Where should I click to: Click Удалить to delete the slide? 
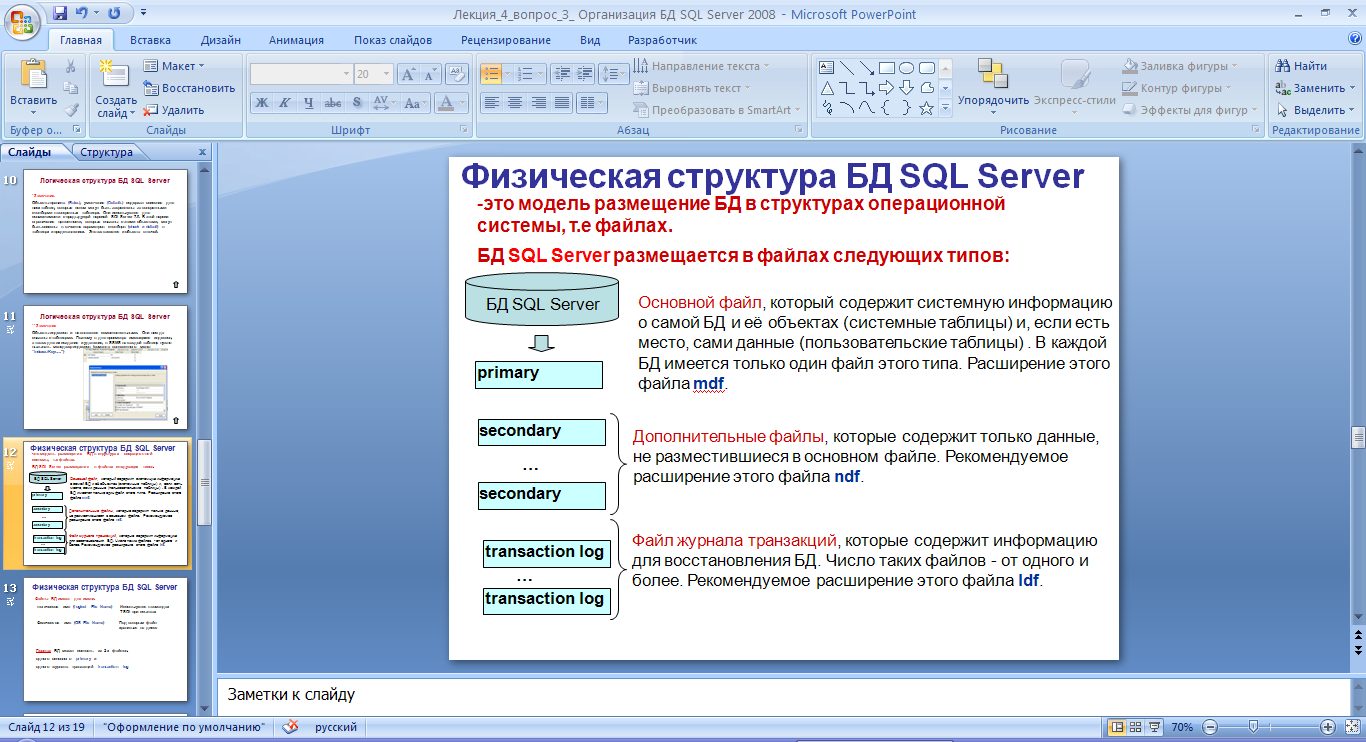[x=174, y=110]
